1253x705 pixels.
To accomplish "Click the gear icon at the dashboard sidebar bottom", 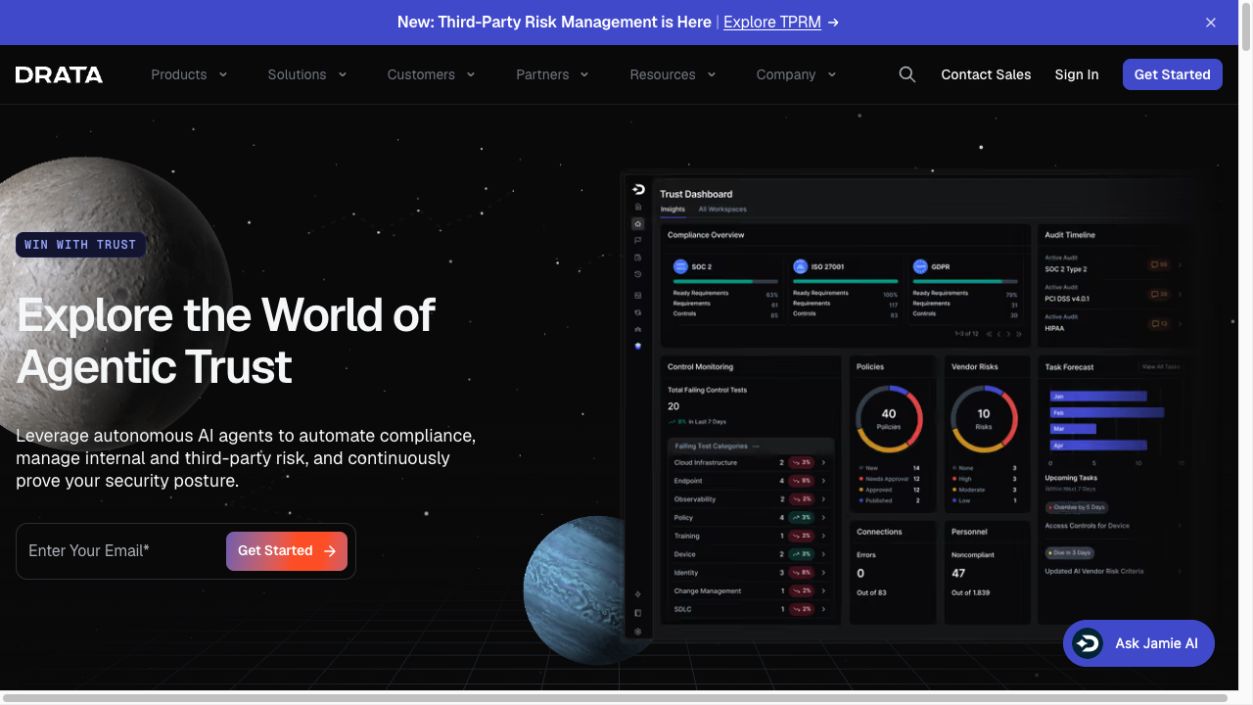I will (x=638, y=631).
